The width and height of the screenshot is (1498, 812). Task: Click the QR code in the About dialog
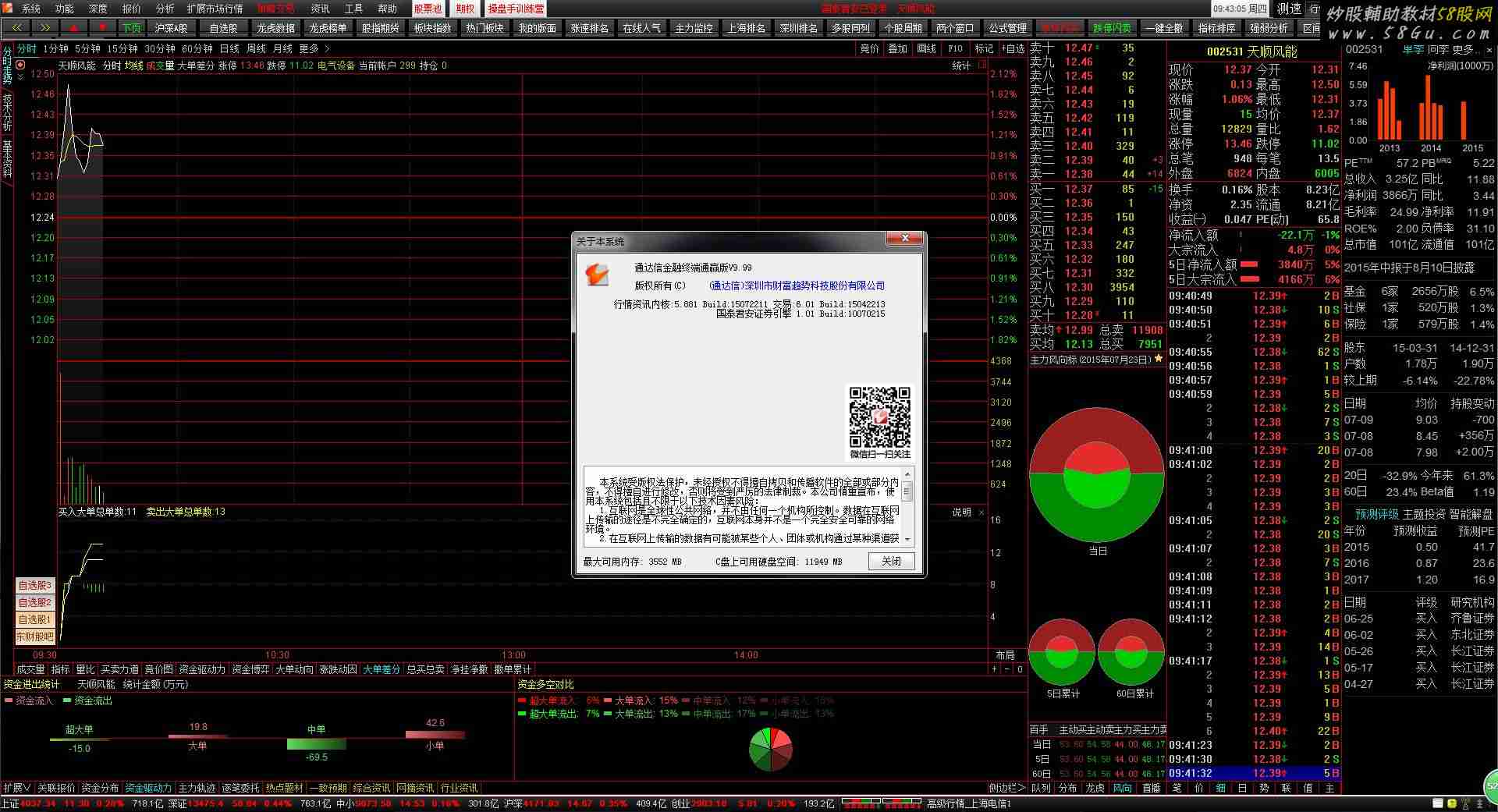879,417
